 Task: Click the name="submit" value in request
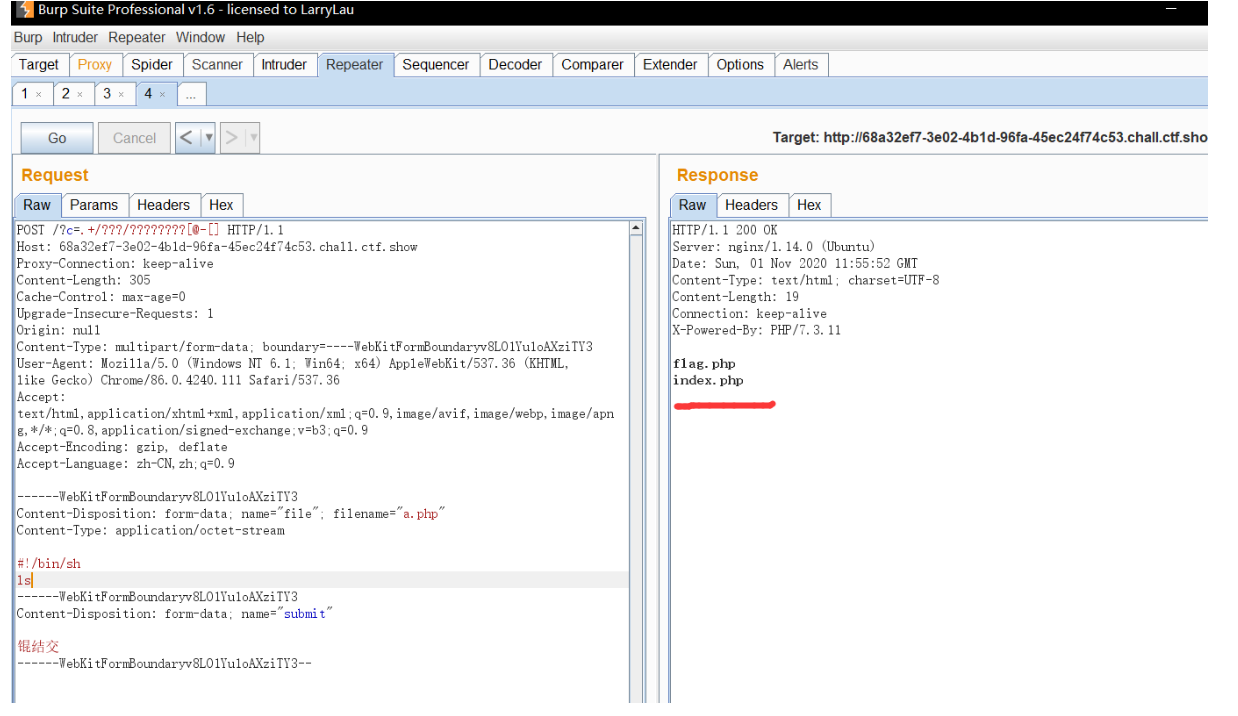pos(305,614)
